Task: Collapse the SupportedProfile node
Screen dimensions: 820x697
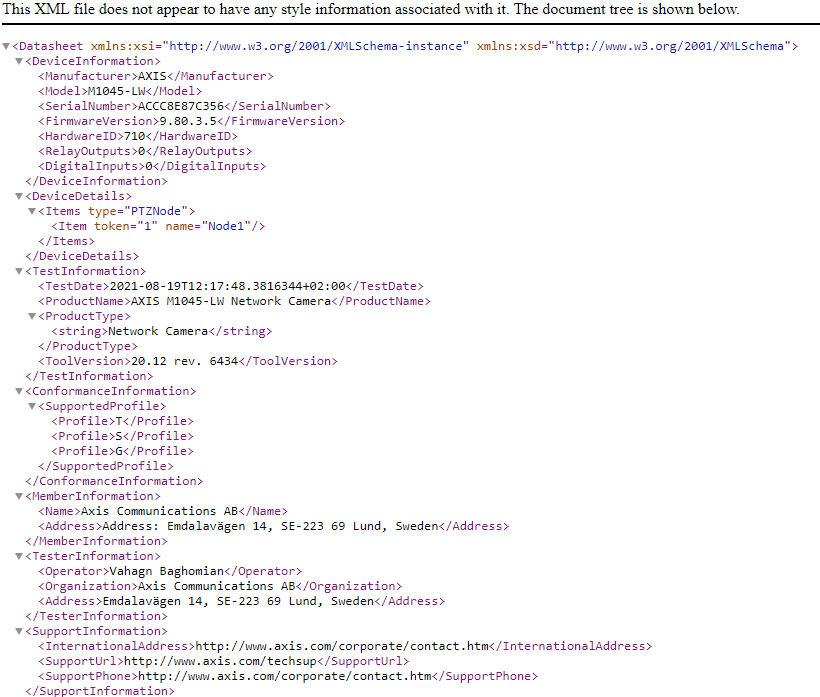Action: tap(32, 407)
